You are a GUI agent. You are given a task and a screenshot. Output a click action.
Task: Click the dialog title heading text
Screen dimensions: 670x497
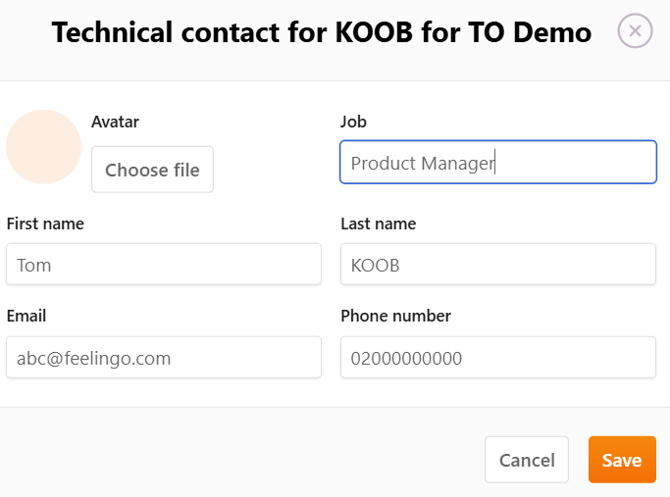[x=321, y=33]
